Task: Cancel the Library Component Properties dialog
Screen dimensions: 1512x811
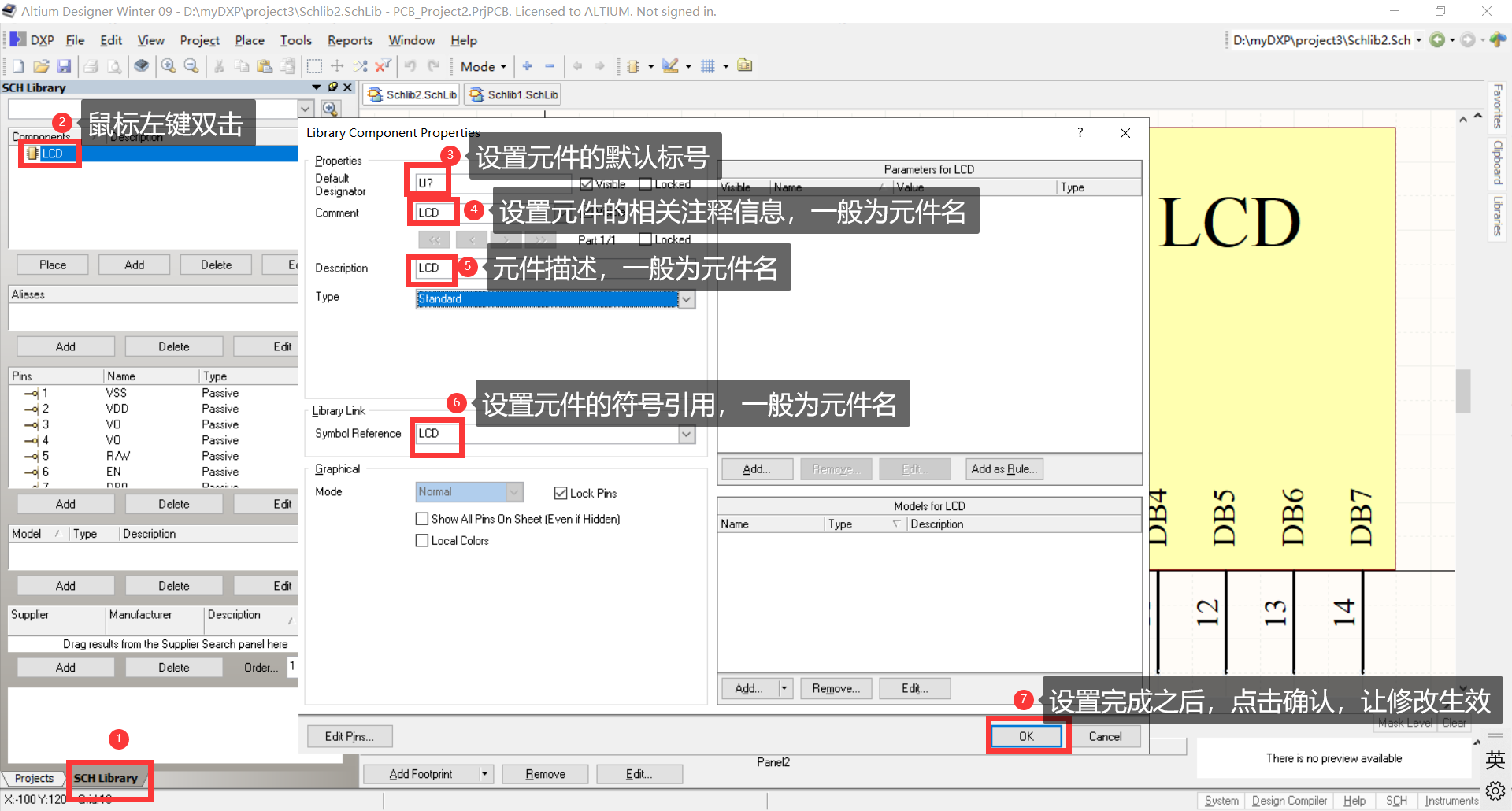Action: [x=1105, y=736]
